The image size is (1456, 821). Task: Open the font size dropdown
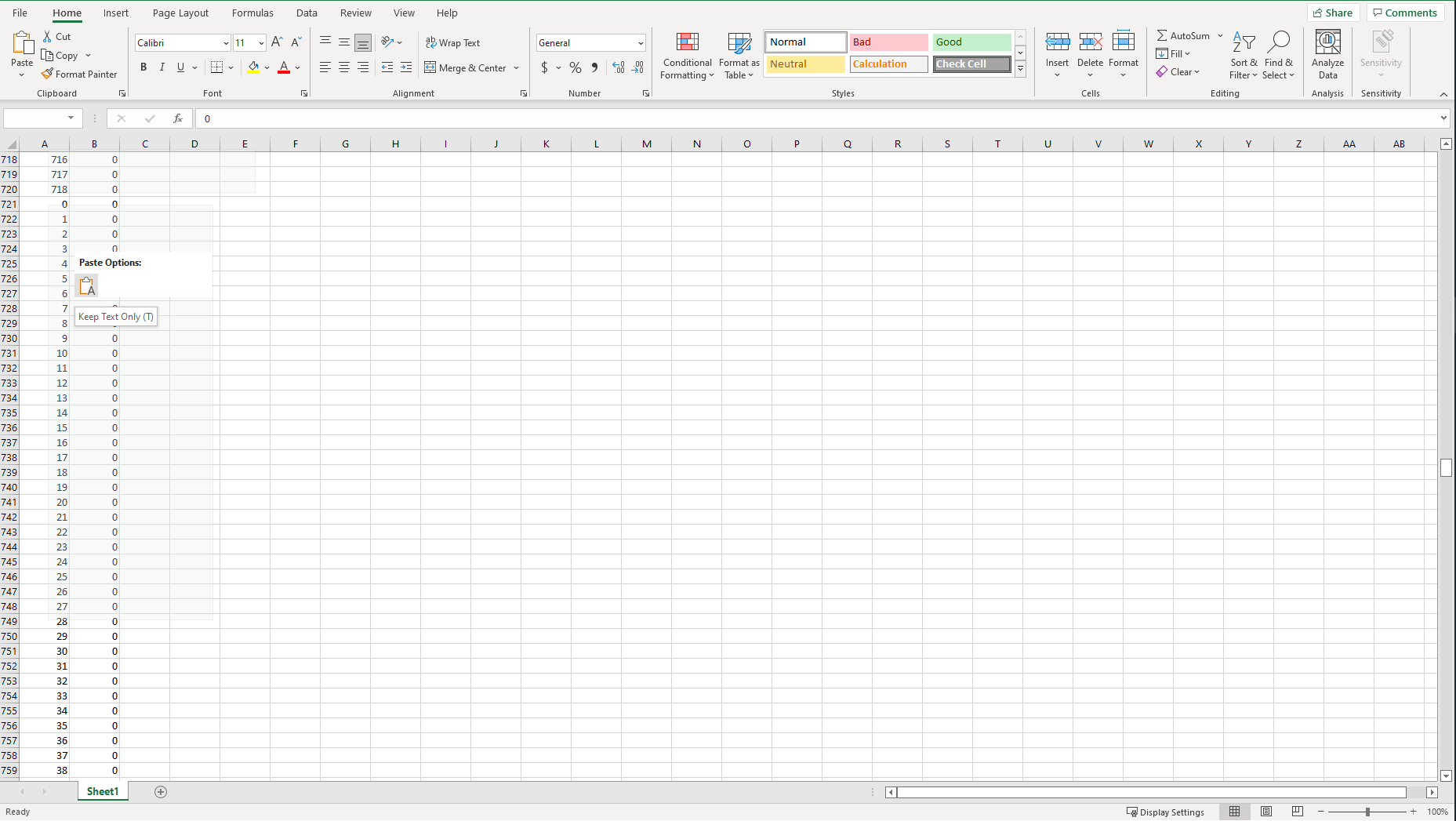click(x=261, y=43)
